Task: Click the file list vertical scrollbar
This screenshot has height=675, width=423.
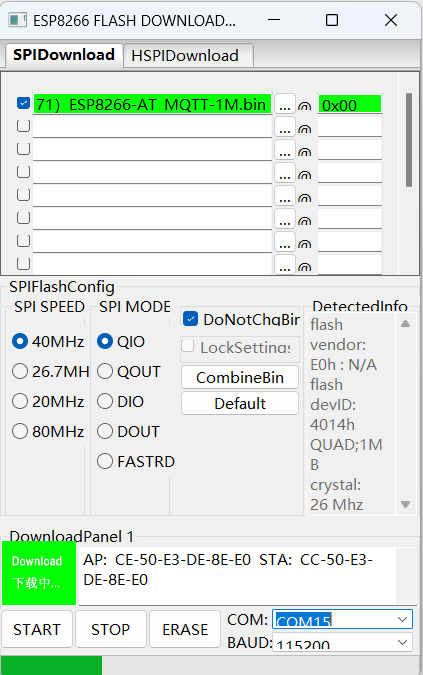Action: coord(409,140)
